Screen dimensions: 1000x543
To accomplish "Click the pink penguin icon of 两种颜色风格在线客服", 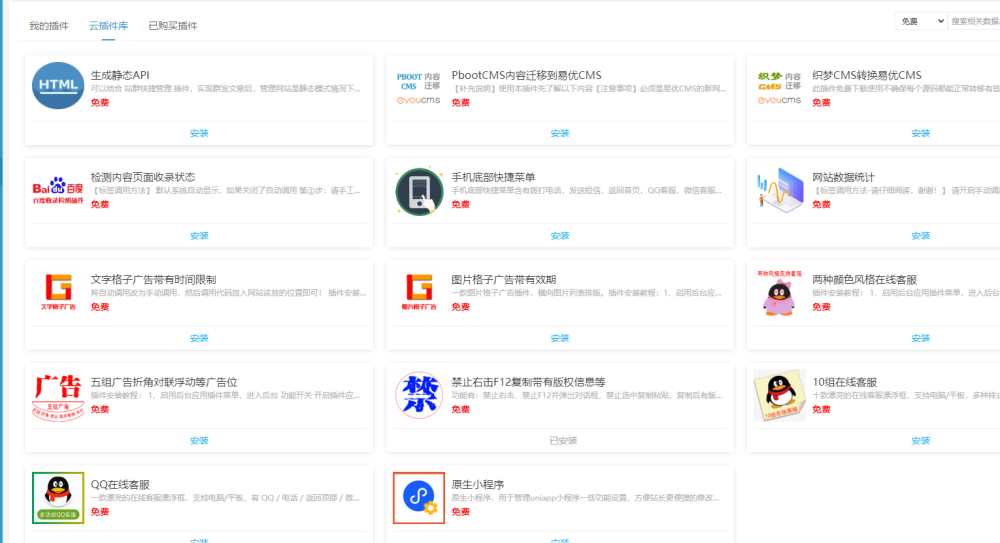I will tap(779, 293).
